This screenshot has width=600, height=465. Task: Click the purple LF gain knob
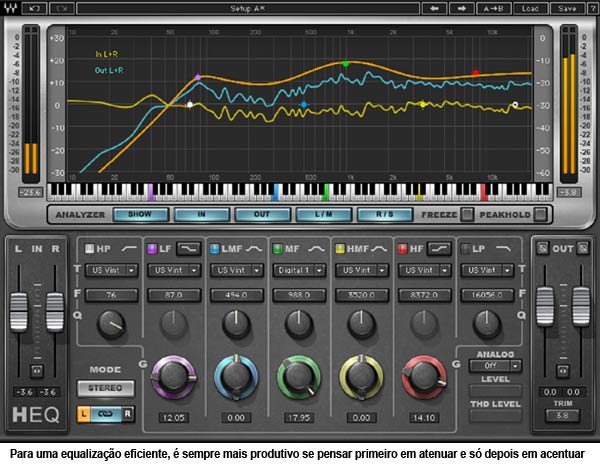click(x=173, y=377)
